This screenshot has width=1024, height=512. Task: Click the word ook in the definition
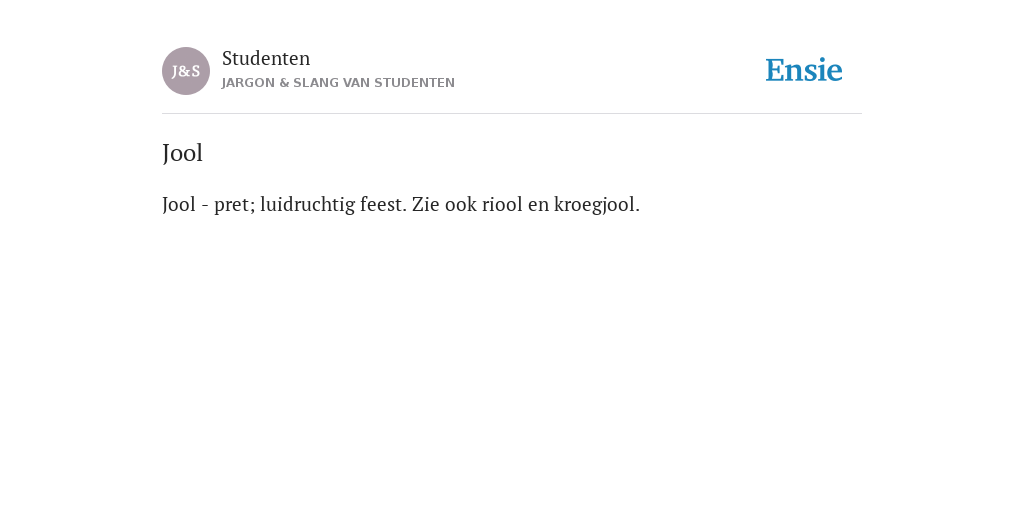pos(461,204)
